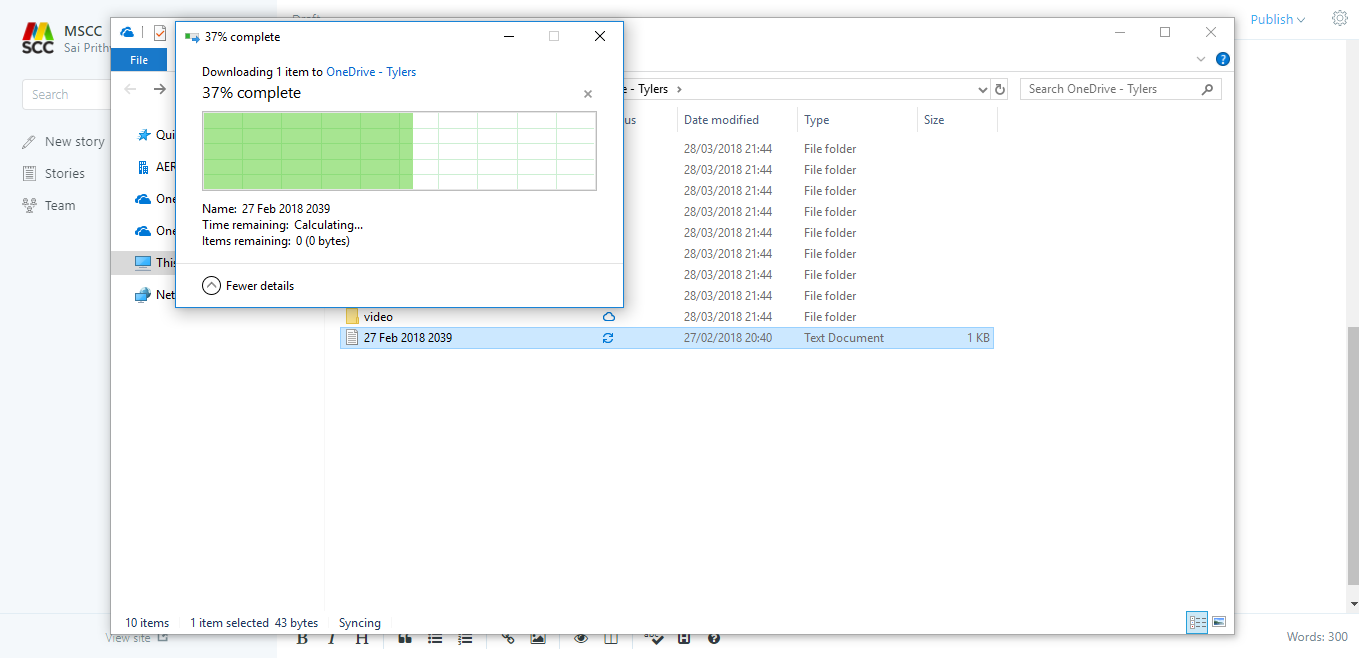Cancel the download with the small X
The height and width of the screenshot is (658, 1359).
pyautogui.click(x=588, y=94)
